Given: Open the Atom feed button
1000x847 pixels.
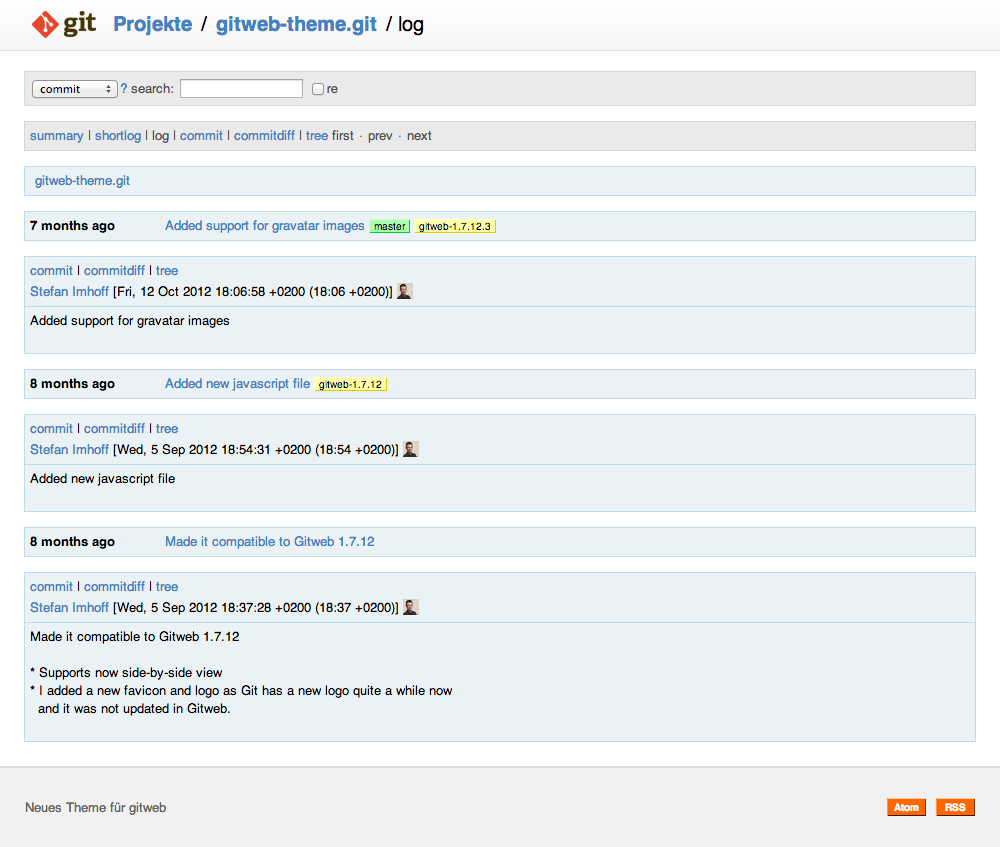Looking at the screenshot, I should [x=906, y=807].
